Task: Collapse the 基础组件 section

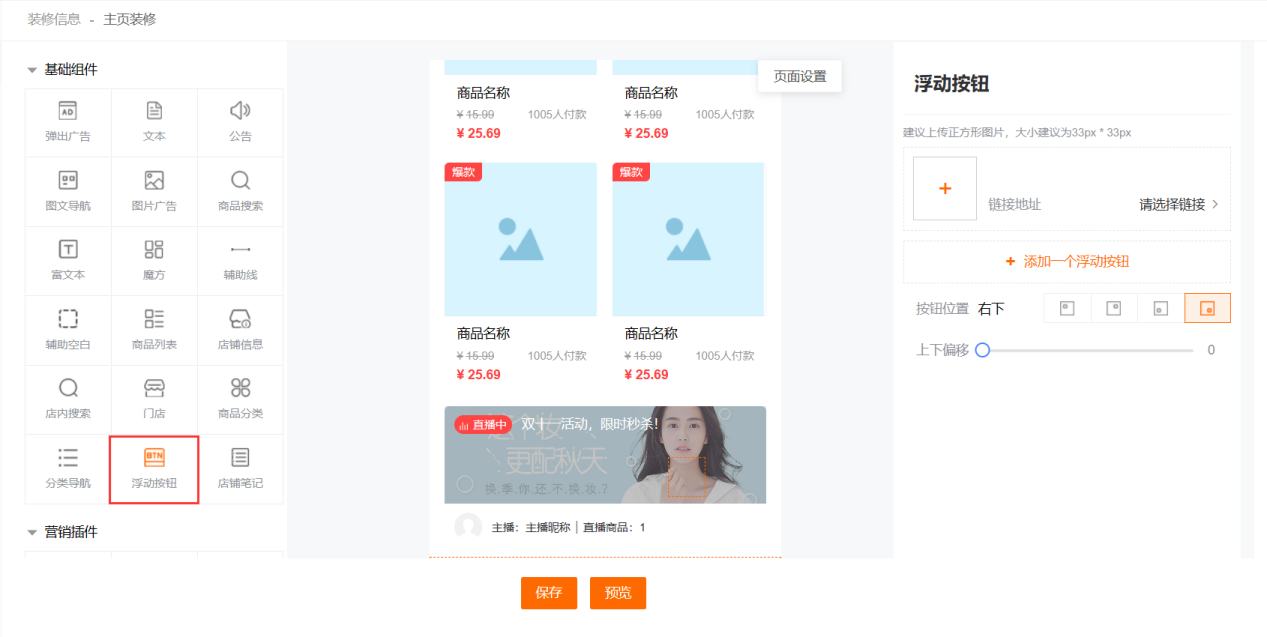Action: tap(33, 70)
